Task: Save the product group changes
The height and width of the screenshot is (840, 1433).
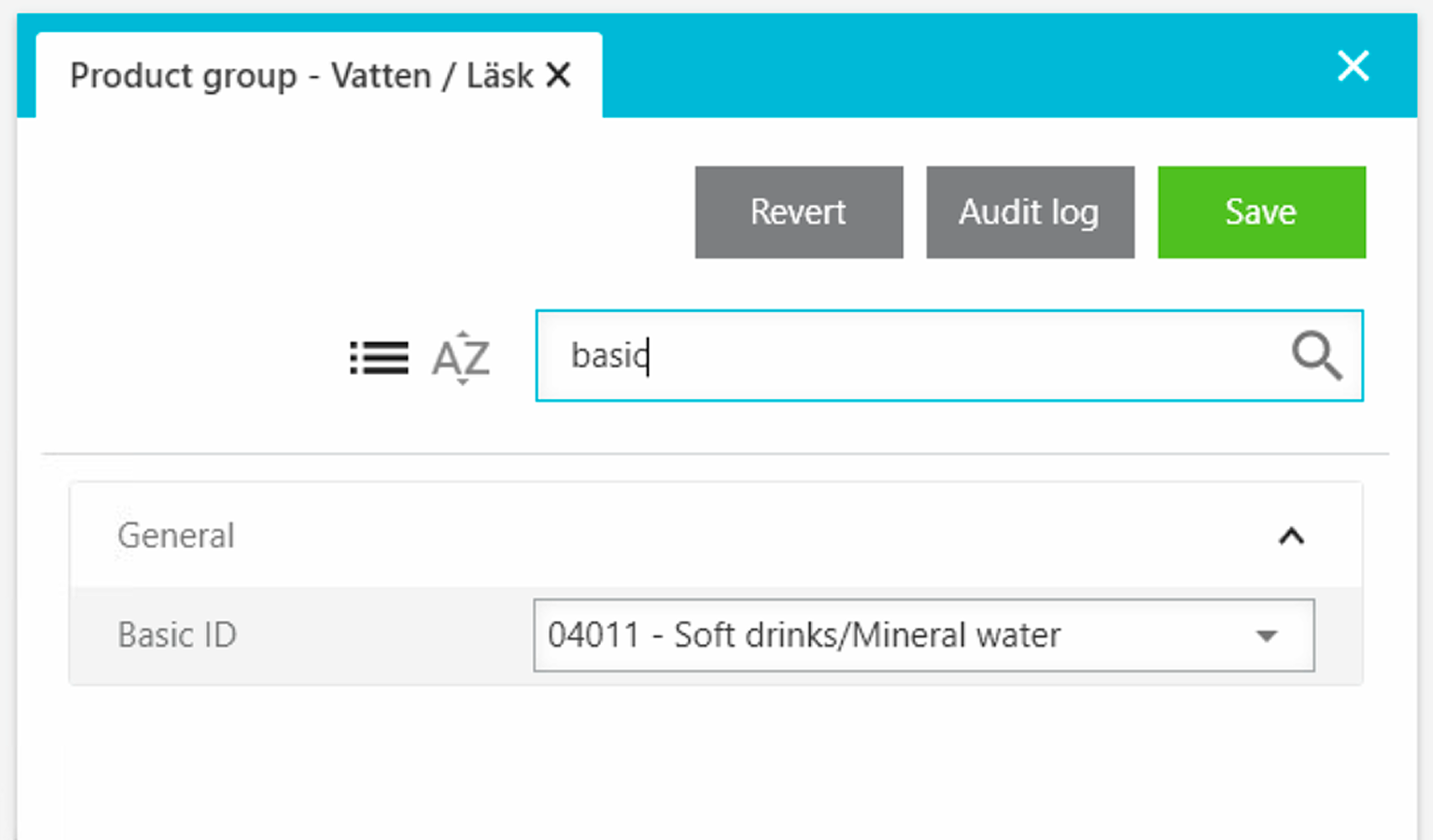Action: (x=1261, y=213)
